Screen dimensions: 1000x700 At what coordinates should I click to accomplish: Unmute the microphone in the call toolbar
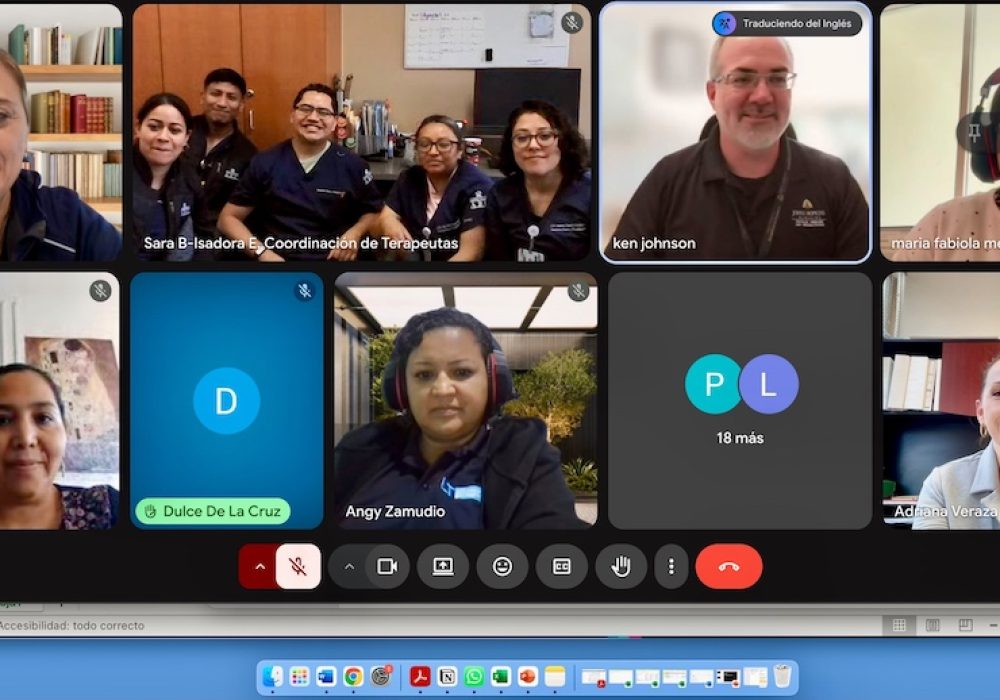tap(298, 566)
